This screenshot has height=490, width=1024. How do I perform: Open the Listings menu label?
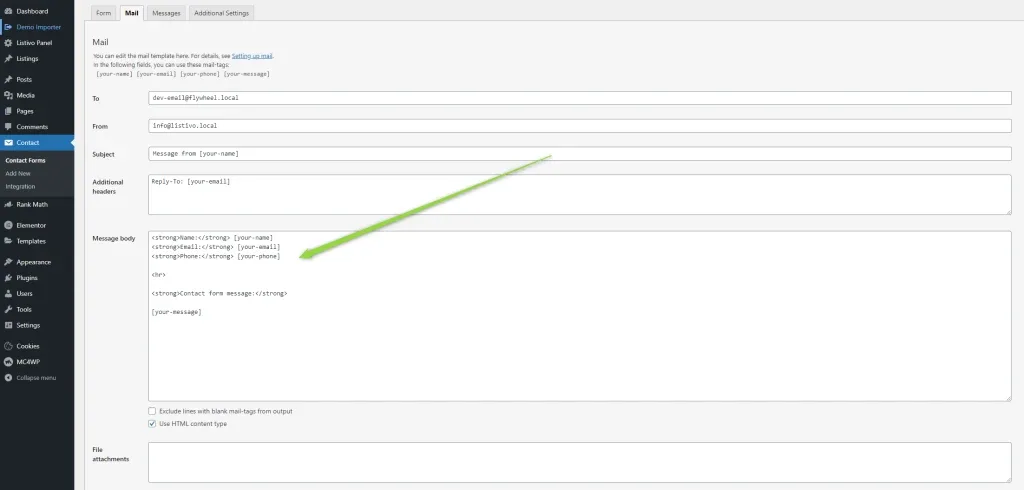pyautogui.click(x=27, y=59)
